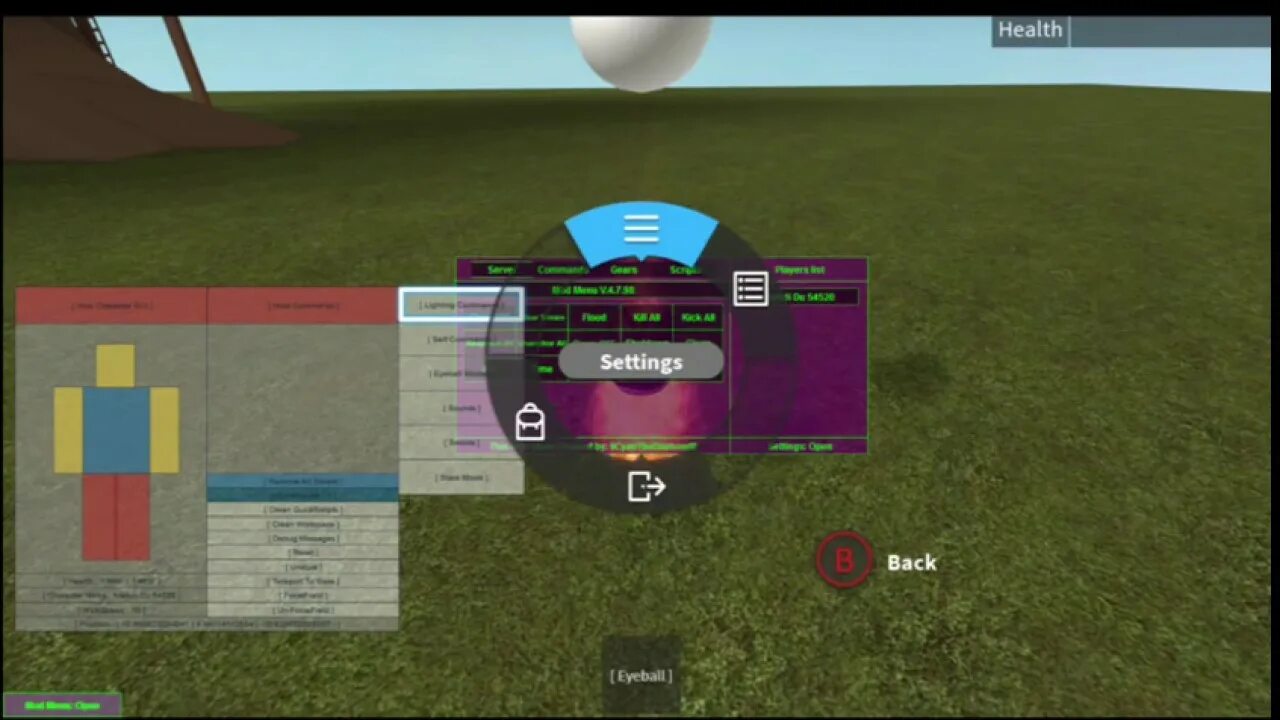Switch to the Scripts tab
The image size is (1280, 720).
click(x=685, y=270)
